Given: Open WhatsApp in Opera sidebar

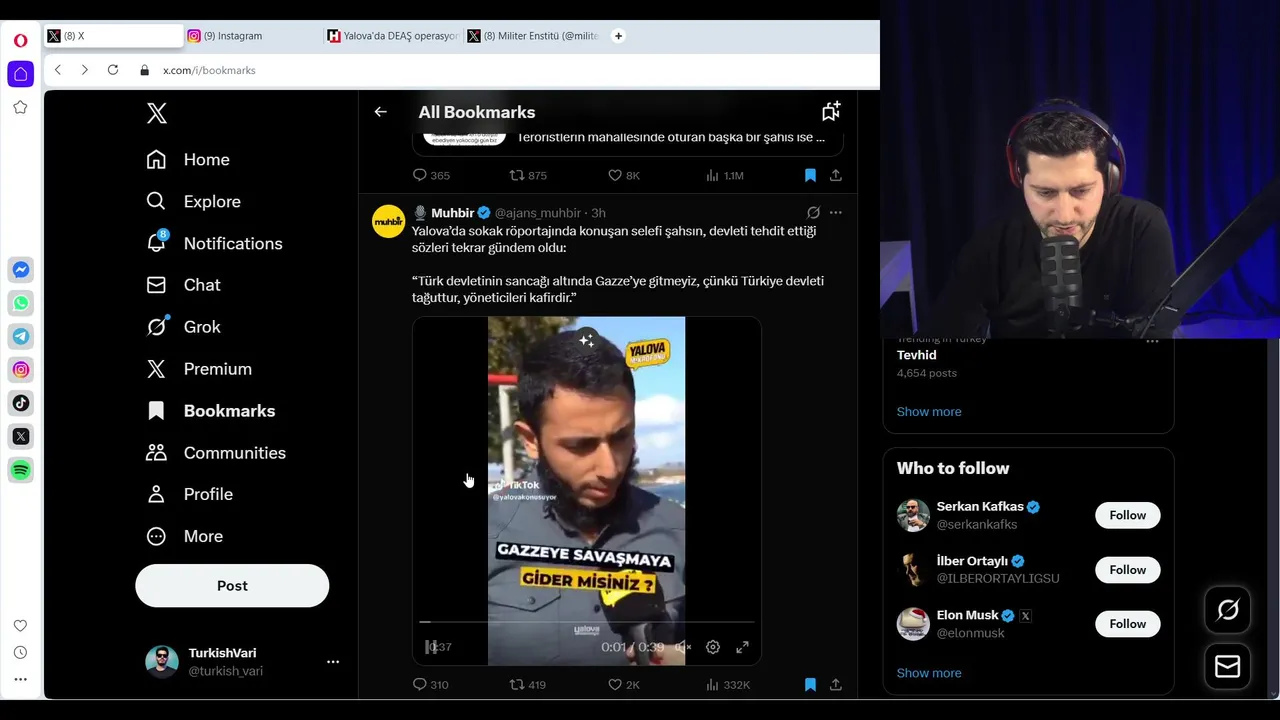Looking at the screenshot, I should tap(21, 303).
